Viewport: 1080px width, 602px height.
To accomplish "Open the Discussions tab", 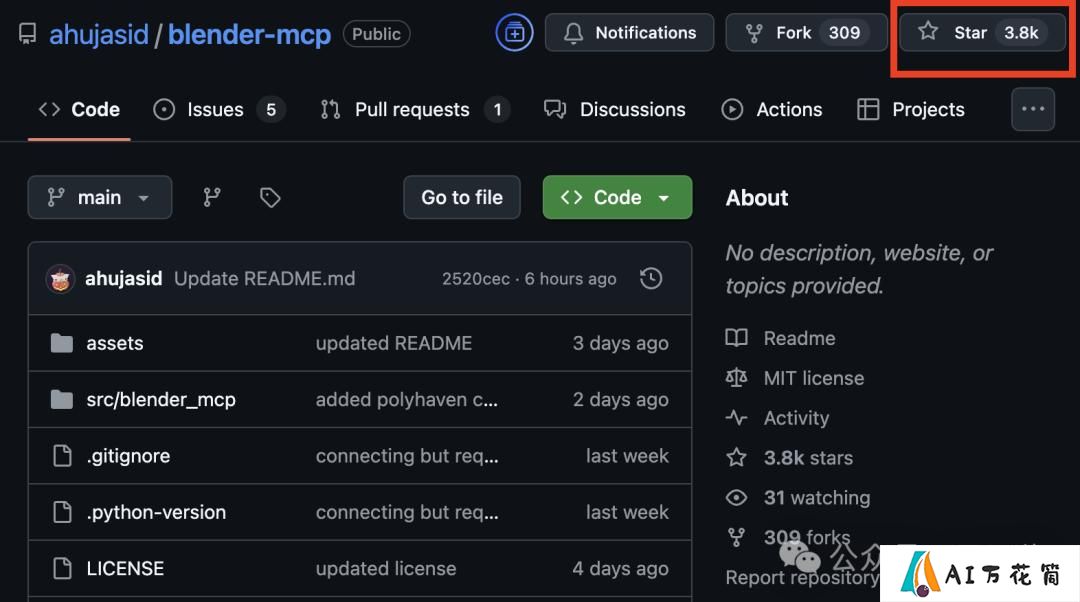I will (614, 110).
